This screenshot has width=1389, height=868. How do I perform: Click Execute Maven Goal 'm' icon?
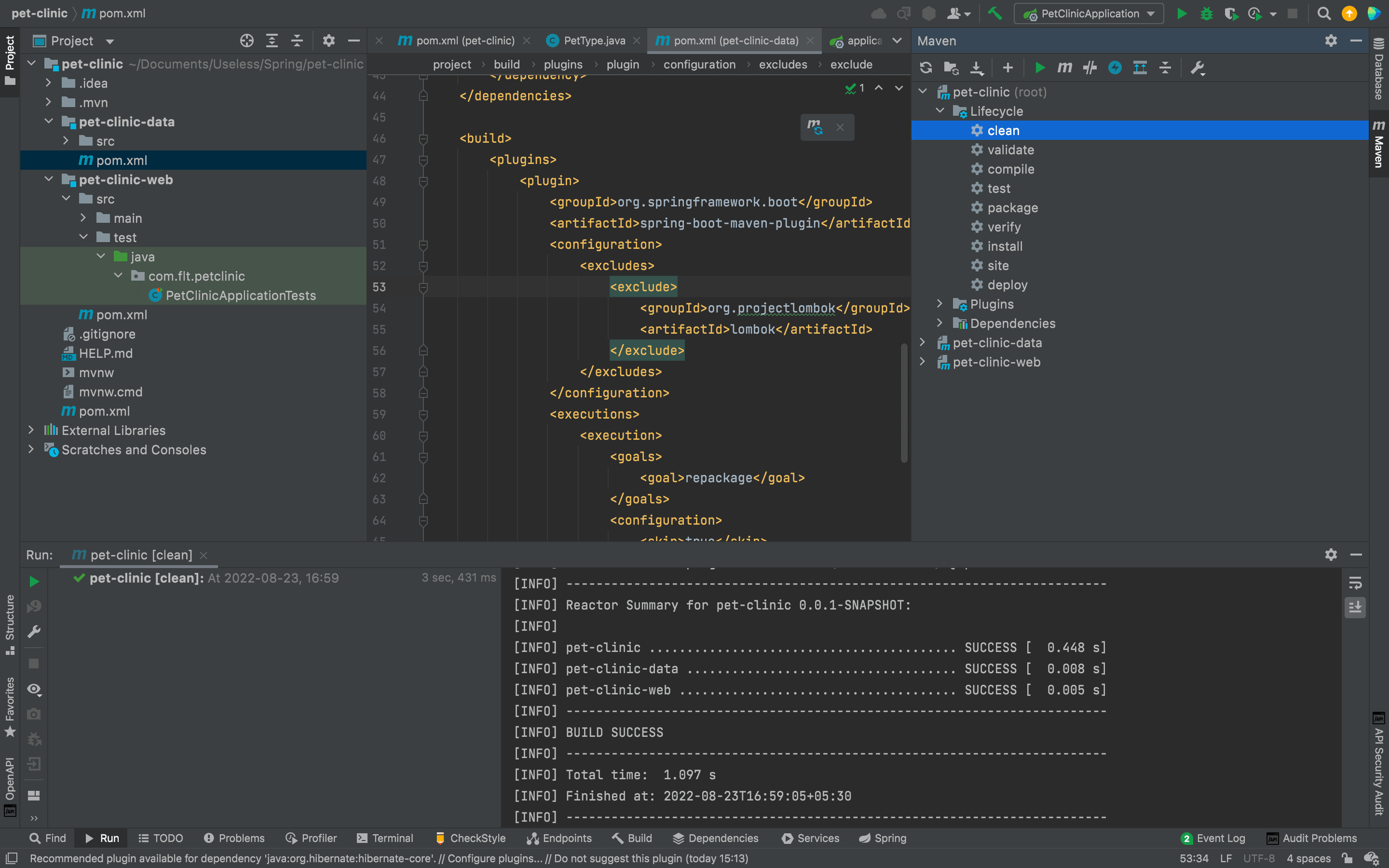[x=1065, y=68]
